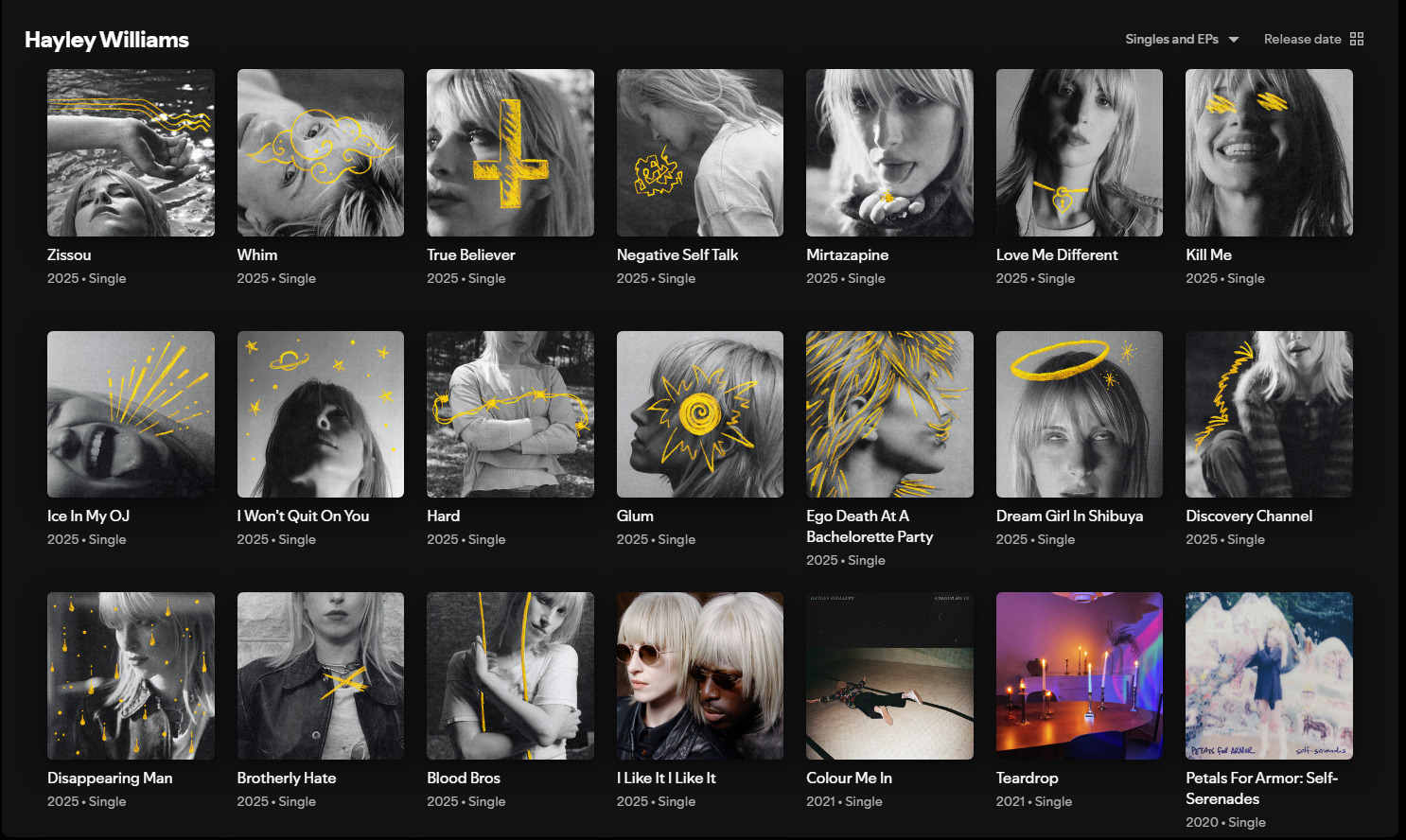Click the Blood Bros title link

pyautogui.click(x=464, y=778)
